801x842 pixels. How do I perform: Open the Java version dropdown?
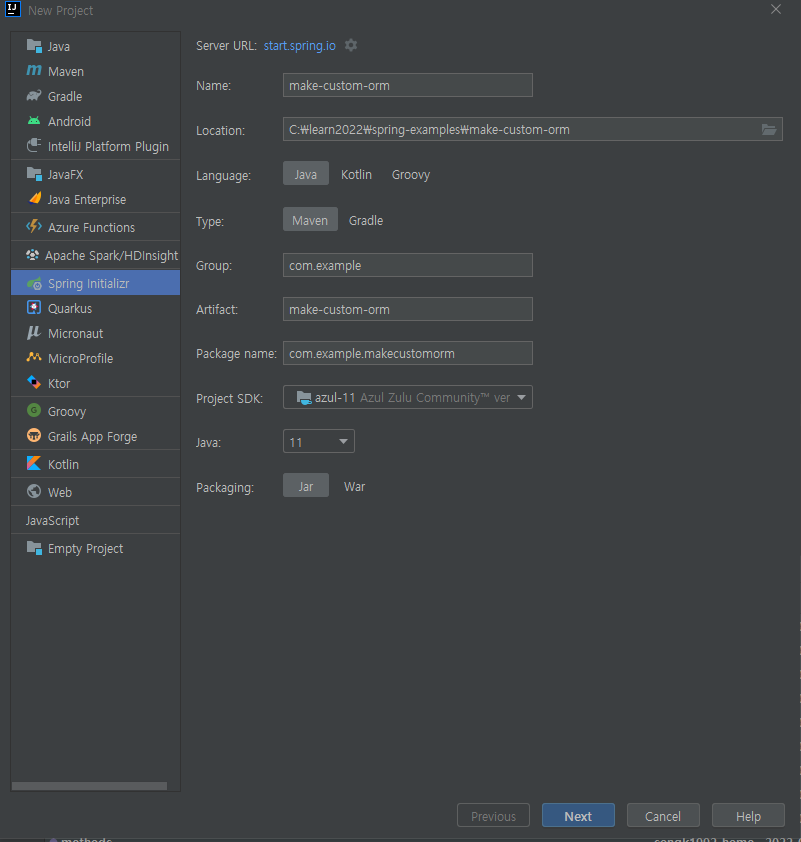tap(318, 441)
